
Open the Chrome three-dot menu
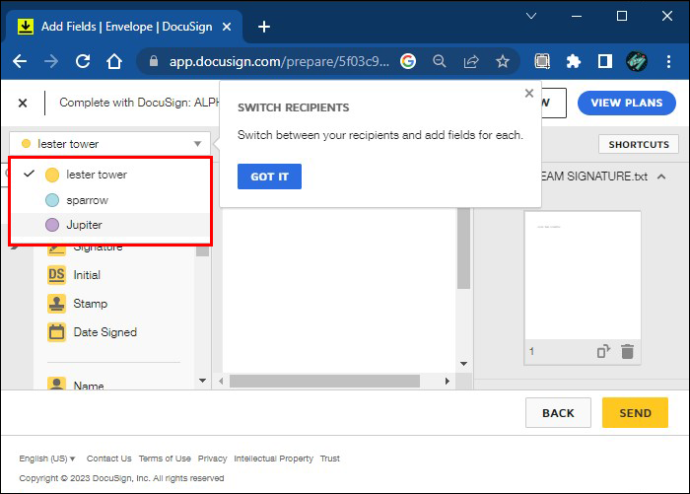coord(668,61)
